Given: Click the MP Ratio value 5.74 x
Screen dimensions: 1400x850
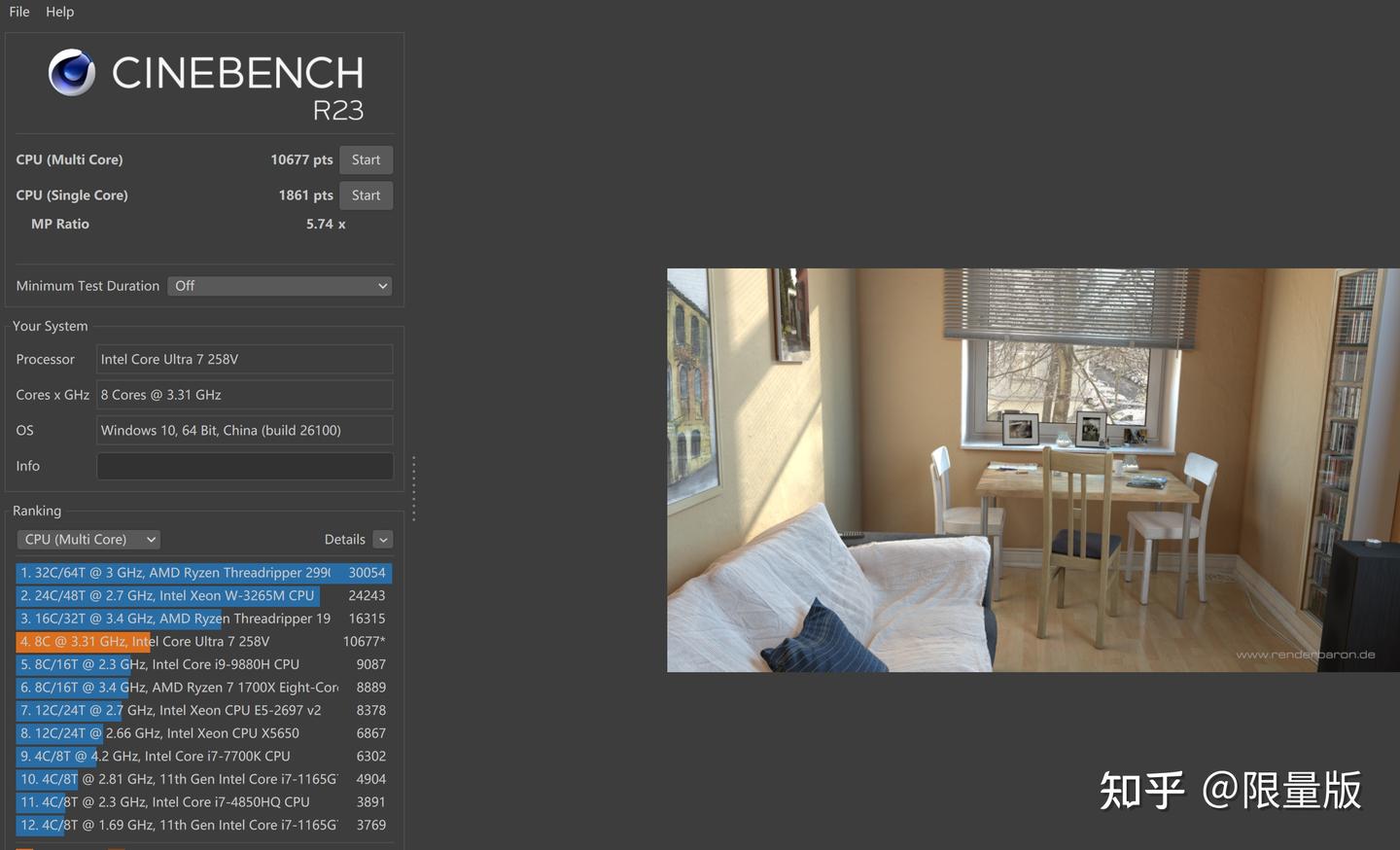Looking at the screenshot, I should 326,224.
